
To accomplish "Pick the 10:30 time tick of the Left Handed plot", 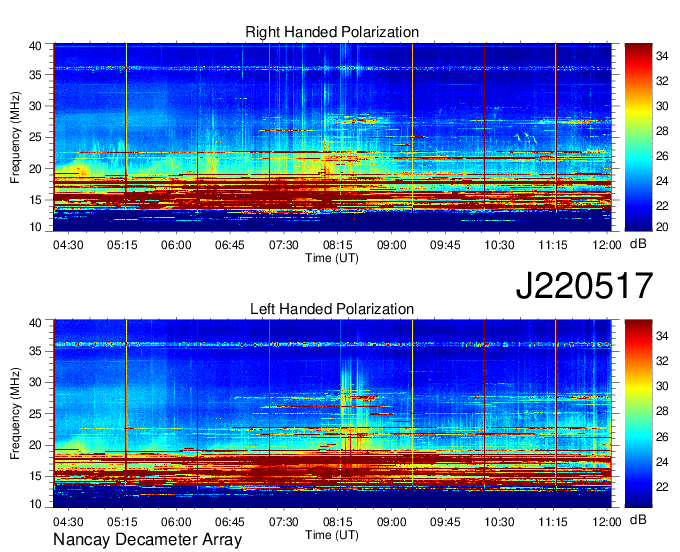I will tap(499, 522).
